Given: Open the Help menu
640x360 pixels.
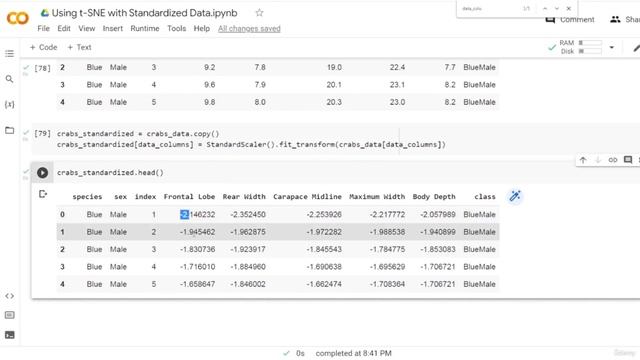Looking at the screenshot, I should click(202, 29).
